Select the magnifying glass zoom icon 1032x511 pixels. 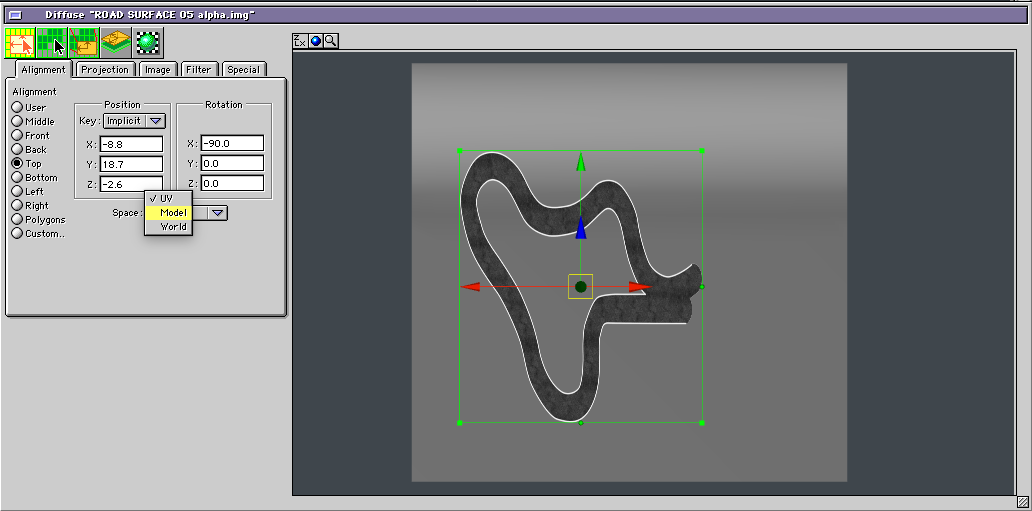330,41
